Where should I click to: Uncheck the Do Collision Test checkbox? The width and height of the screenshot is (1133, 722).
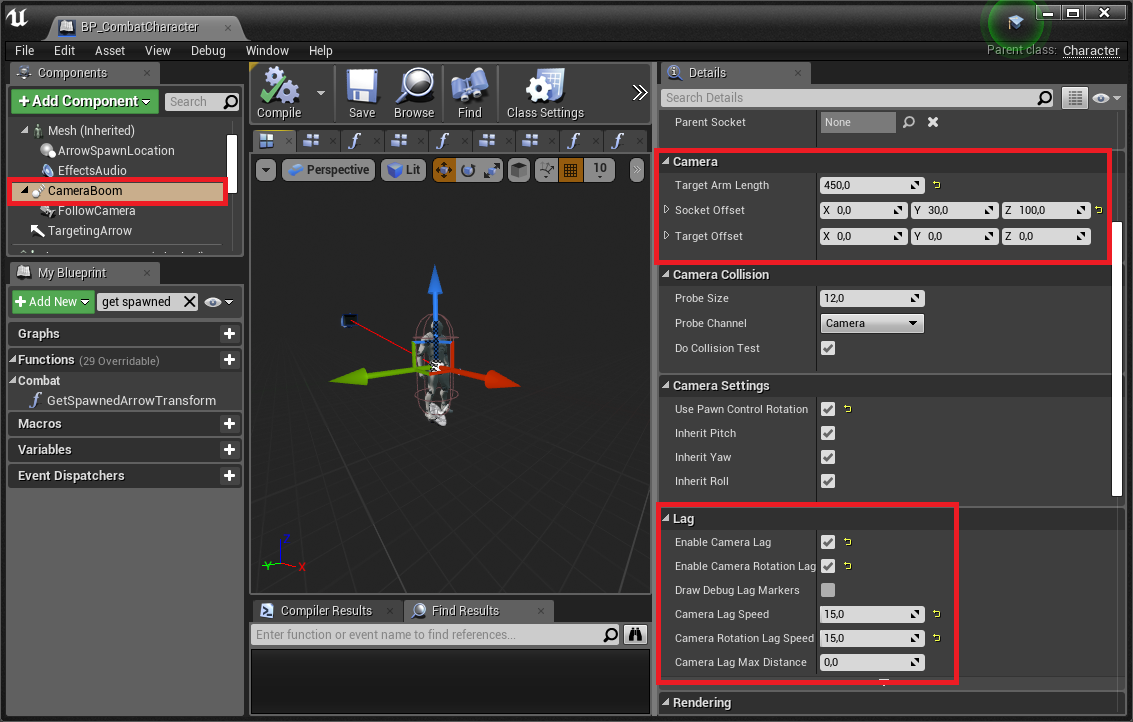tap(828, 348)
